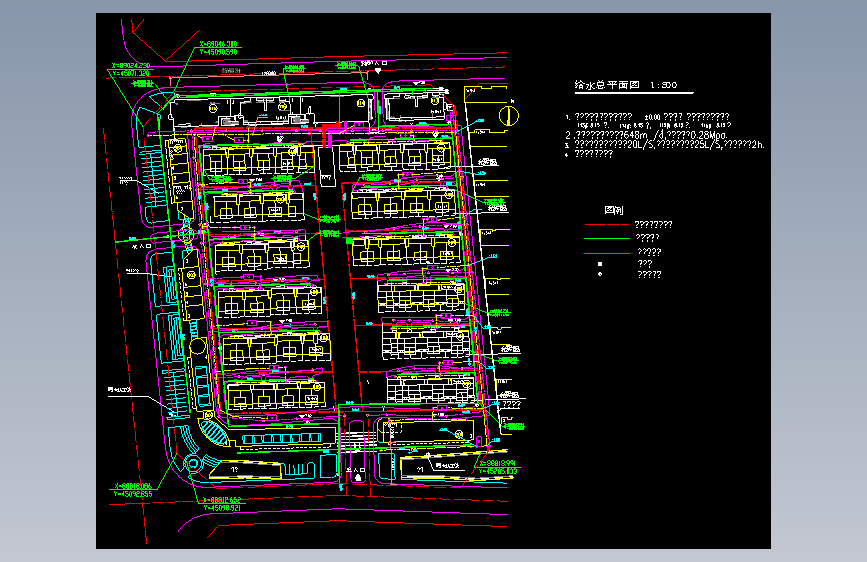Click coordinate label Y=45098.921
This screenshot has height=562, width=867.
tap(222, 508)
